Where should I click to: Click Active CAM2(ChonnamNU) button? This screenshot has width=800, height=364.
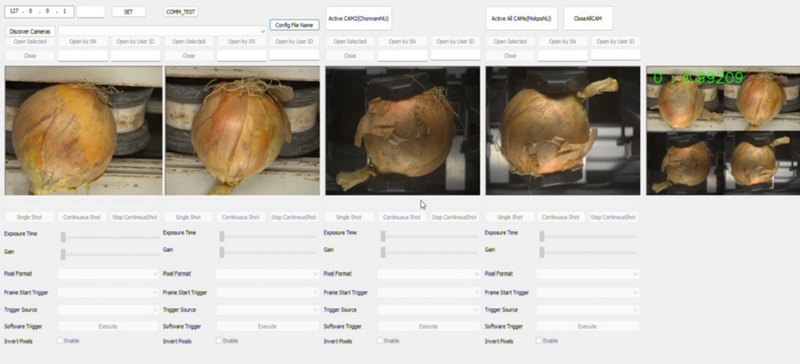point(358,18)
